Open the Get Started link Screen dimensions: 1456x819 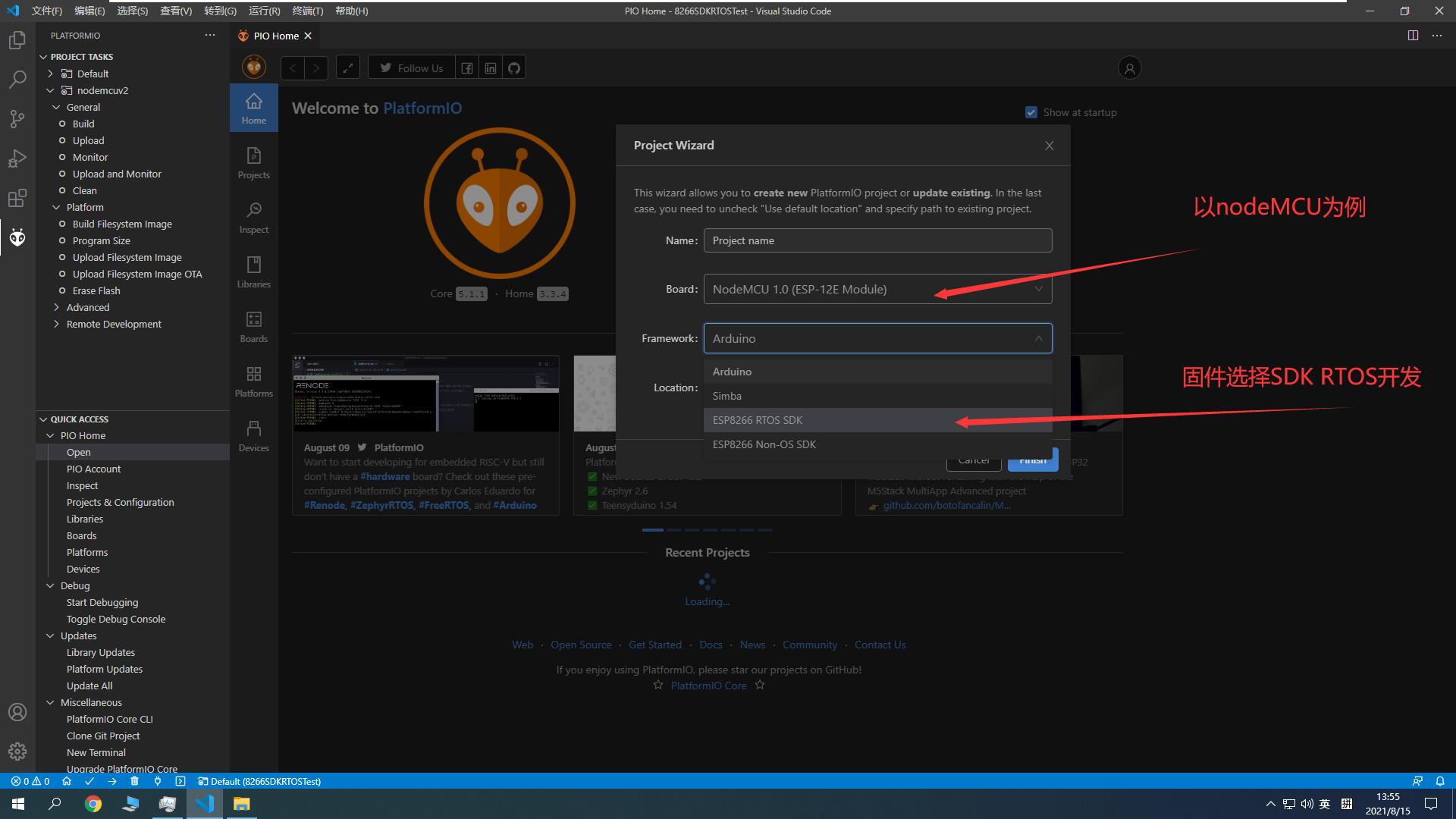[654, 645]
